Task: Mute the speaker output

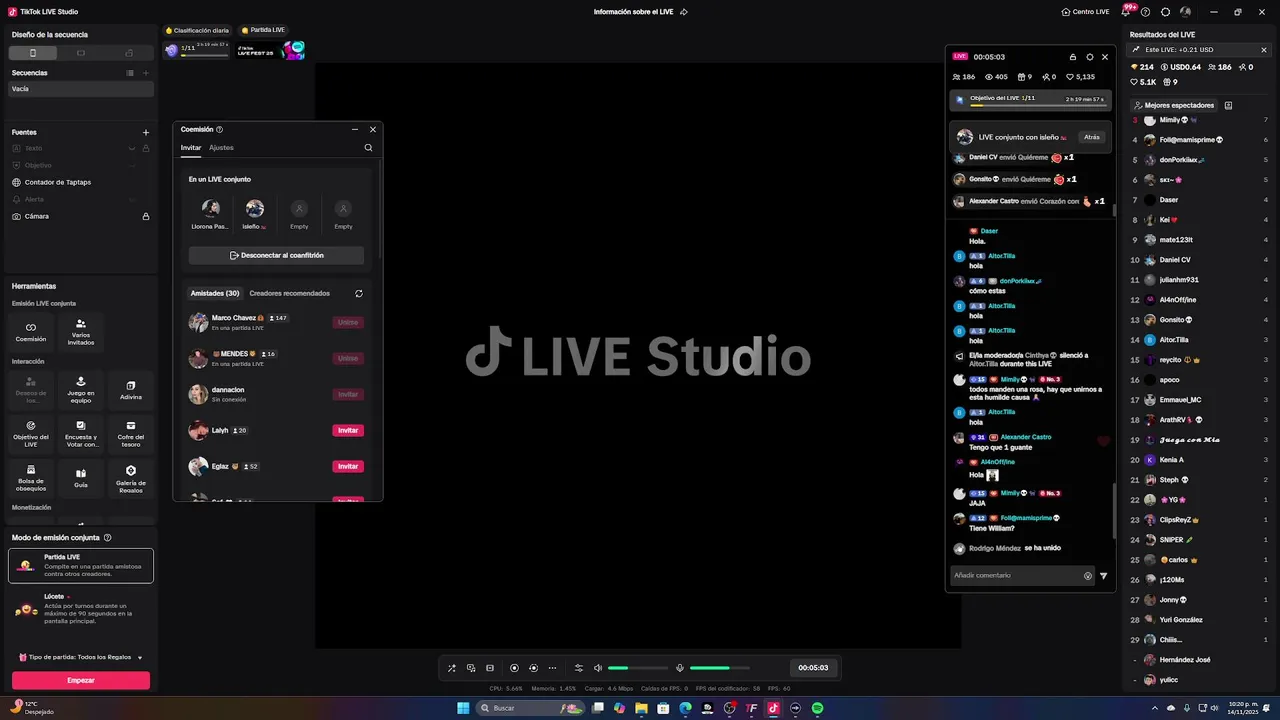Action: coord(598,668)
